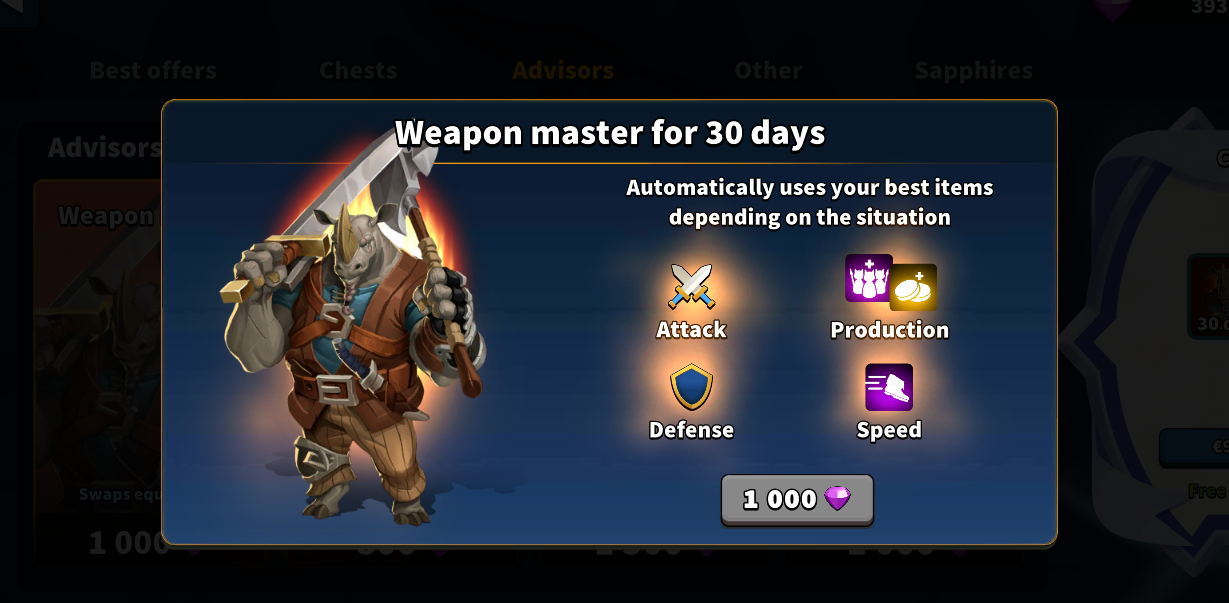Click the pink gem on price button
The image size is (1229, 603).
click(x=837, y=499)
